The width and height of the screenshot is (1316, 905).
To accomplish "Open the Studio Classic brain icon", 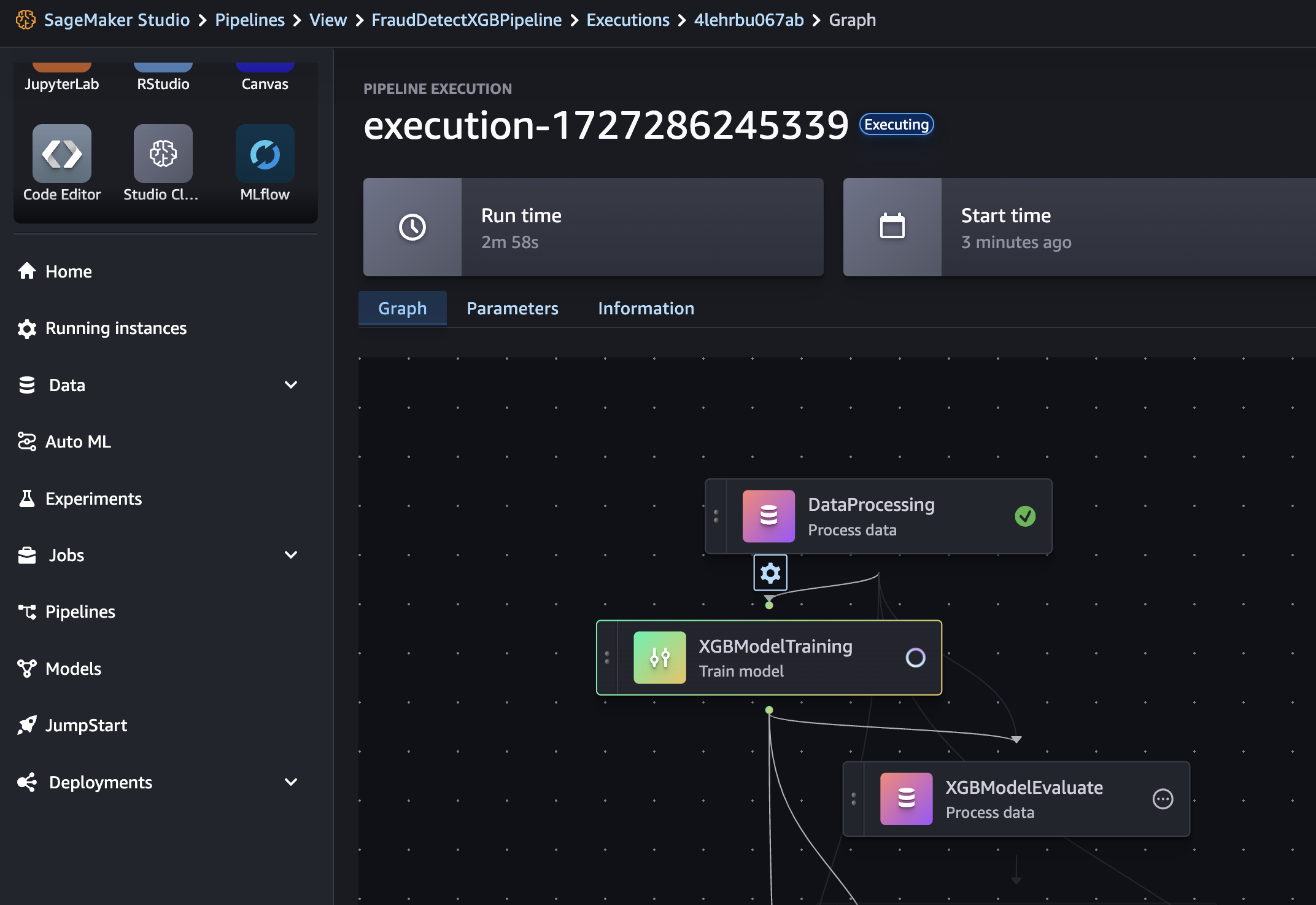I will pyautogui.click(x=163, y=153).
